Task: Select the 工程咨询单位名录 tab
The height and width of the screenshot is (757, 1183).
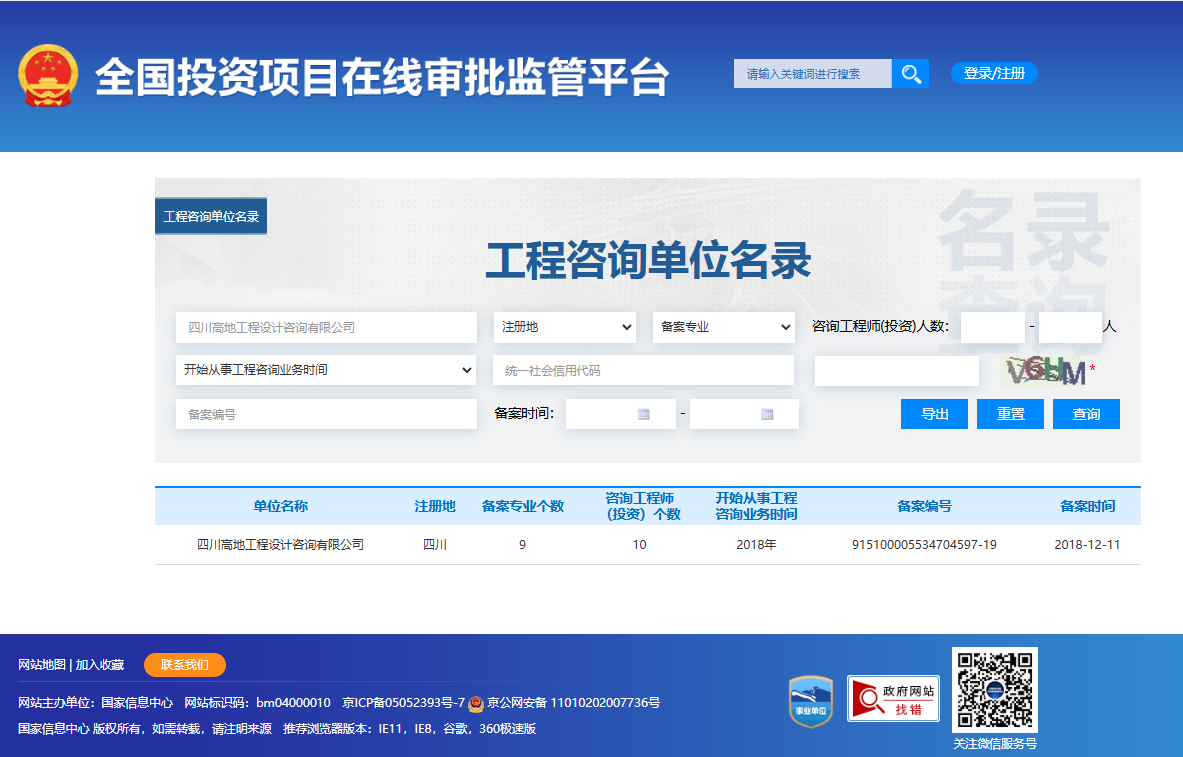Action: (x=211, y=217)
